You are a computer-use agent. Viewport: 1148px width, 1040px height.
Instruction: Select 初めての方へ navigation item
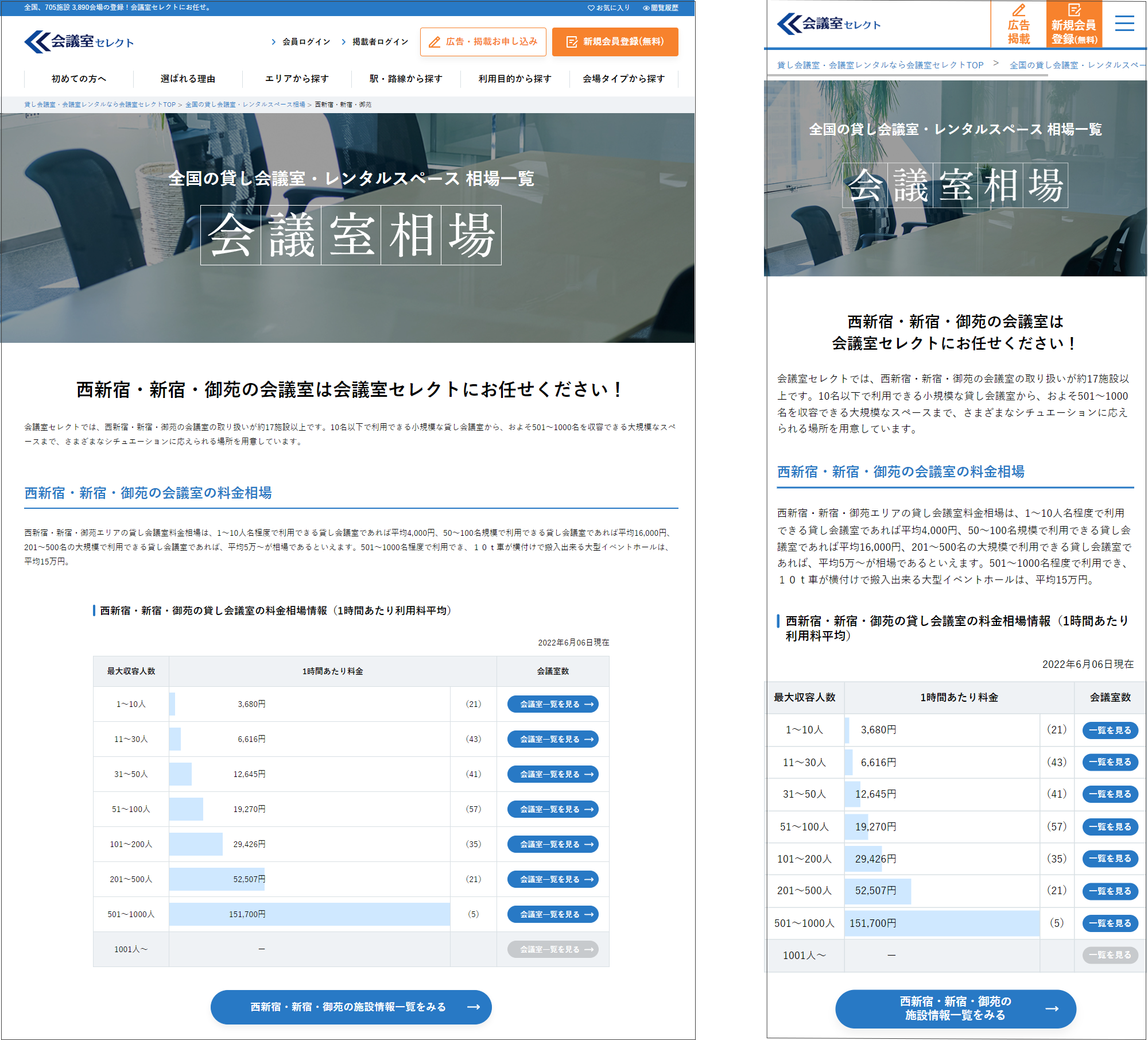(79, 79)
